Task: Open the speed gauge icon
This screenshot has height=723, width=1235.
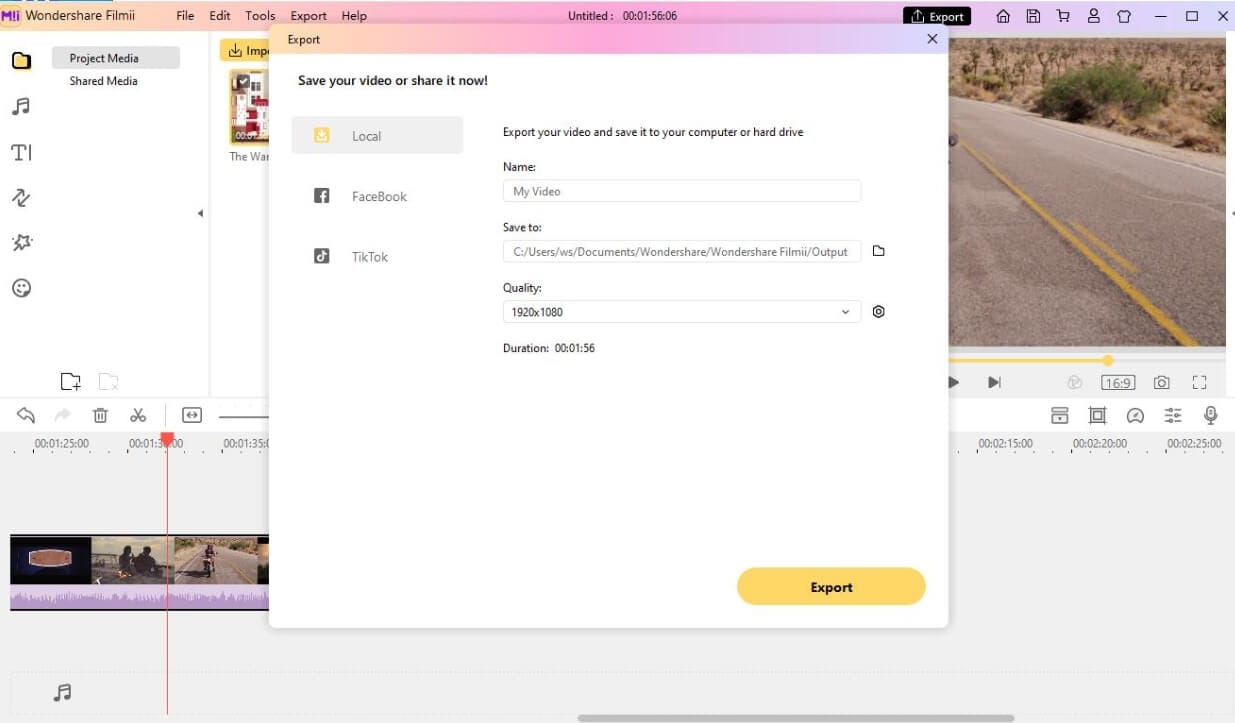Action: (x=1135, y=415)
